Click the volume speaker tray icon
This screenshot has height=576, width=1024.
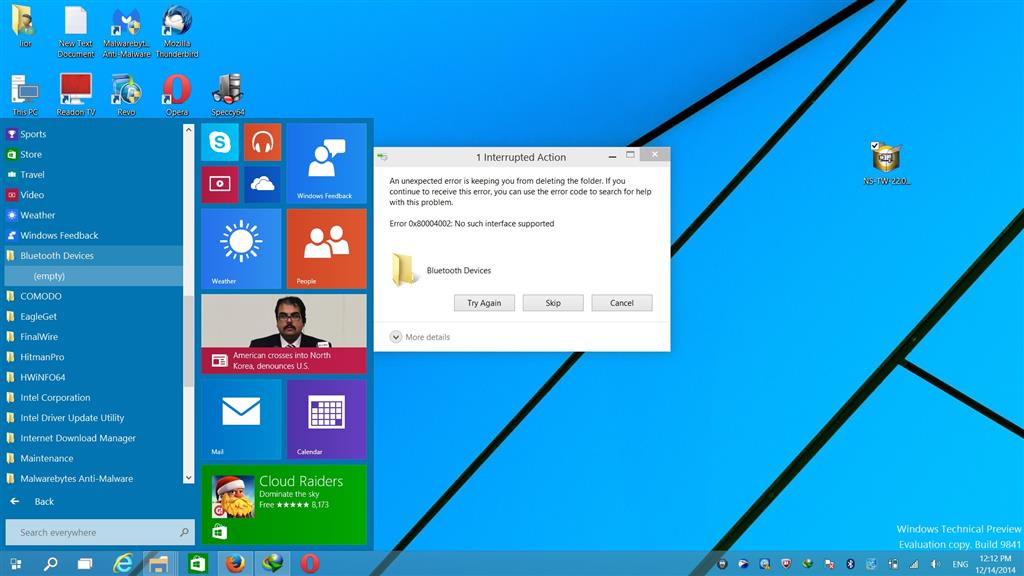click(935, 564)
